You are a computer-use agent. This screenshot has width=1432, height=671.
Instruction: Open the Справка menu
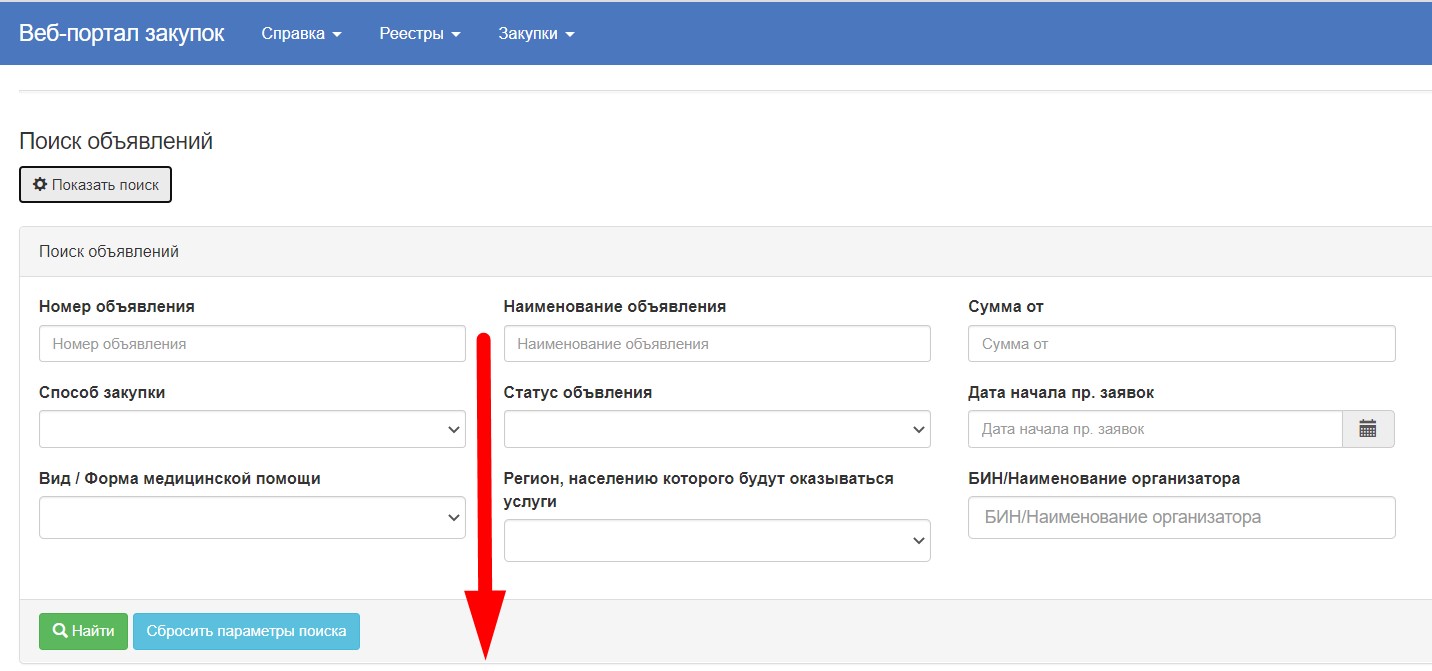click(x=301, y=34)
